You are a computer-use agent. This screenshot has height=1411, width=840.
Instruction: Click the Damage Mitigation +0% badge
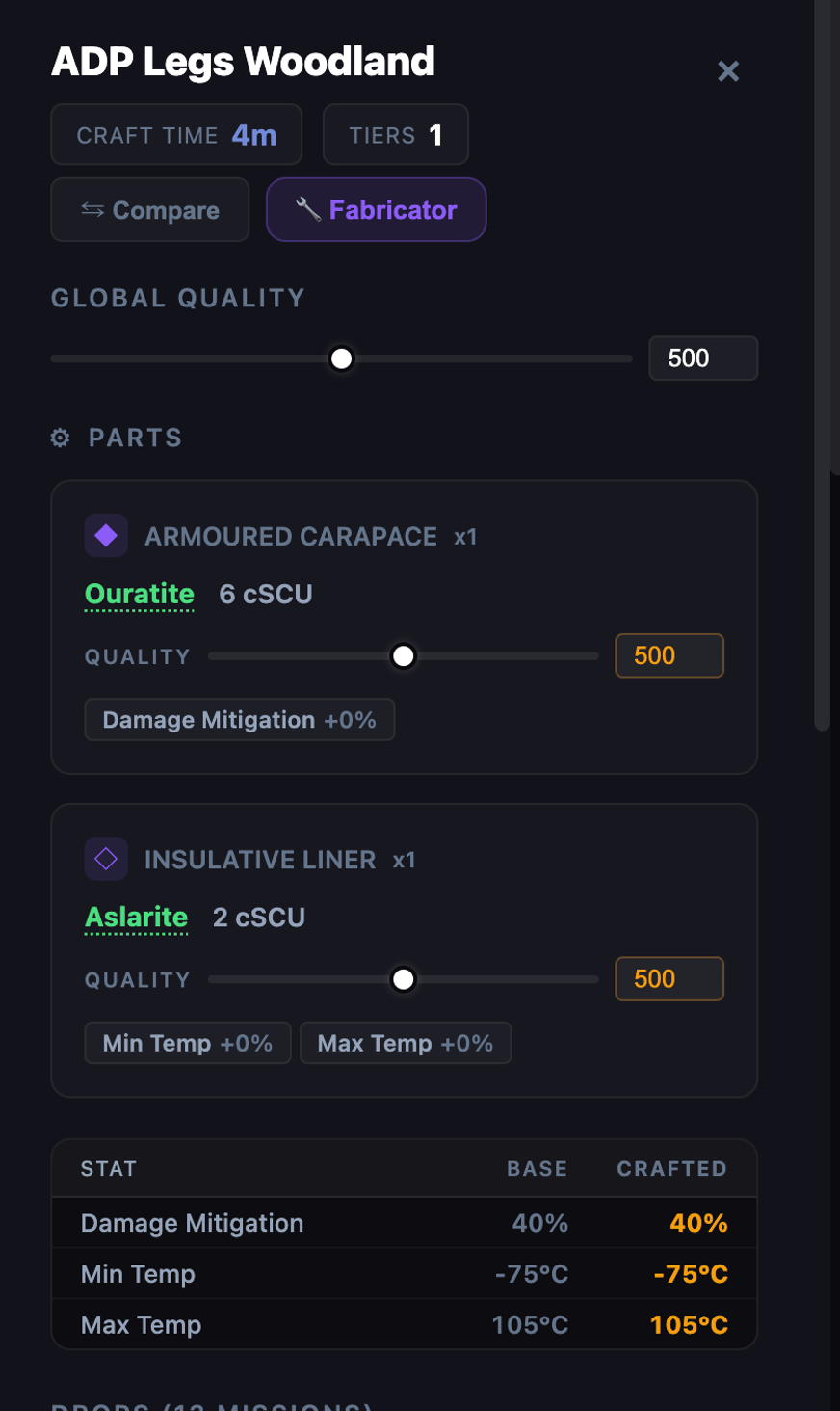tap(239, 719)
